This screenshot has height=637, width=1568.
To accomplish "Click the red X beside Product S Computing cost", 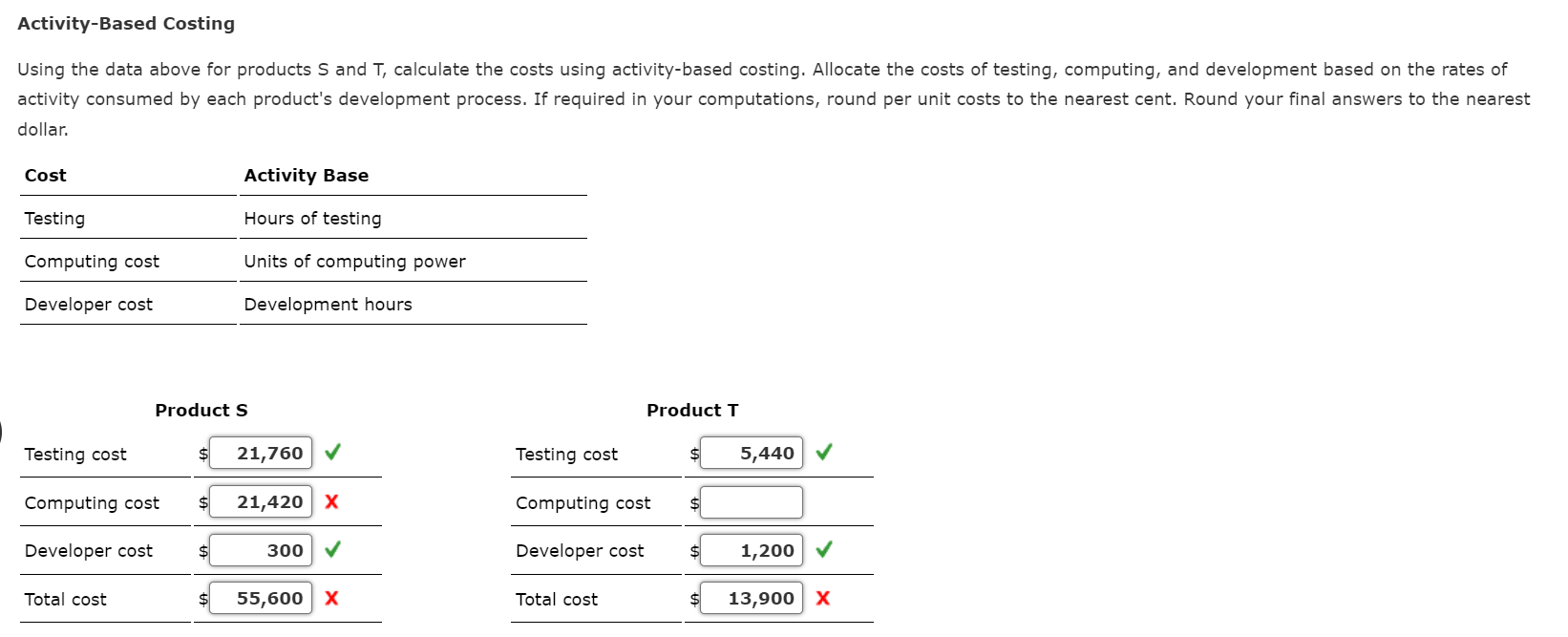I will (x=331, y=501).
